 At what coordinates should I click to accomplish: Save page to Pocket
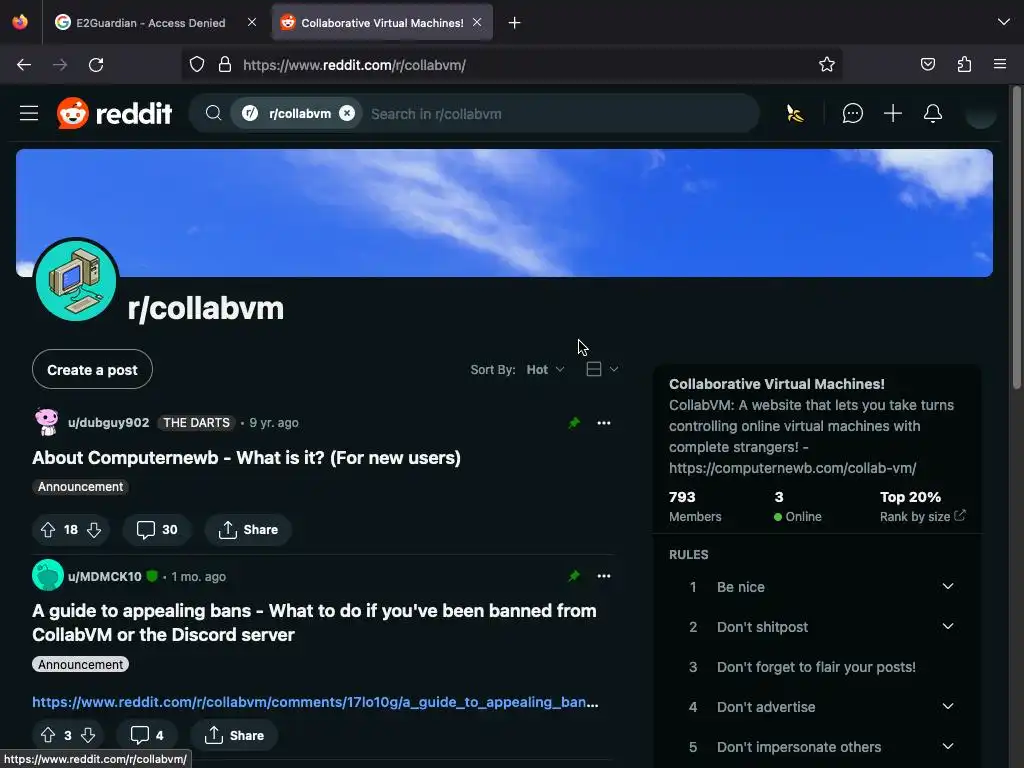click(x=927, y=65)
